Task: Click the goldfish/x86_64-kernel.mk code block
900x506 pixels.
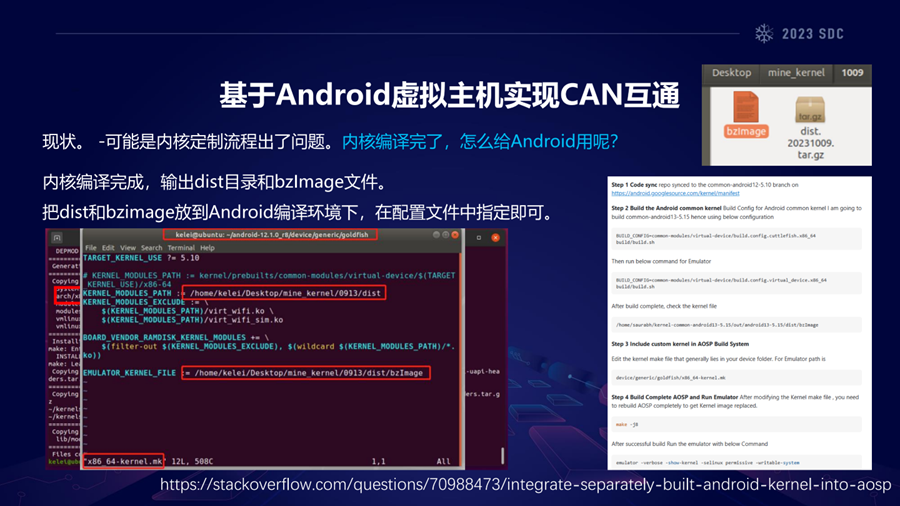Action: point(736,377)
